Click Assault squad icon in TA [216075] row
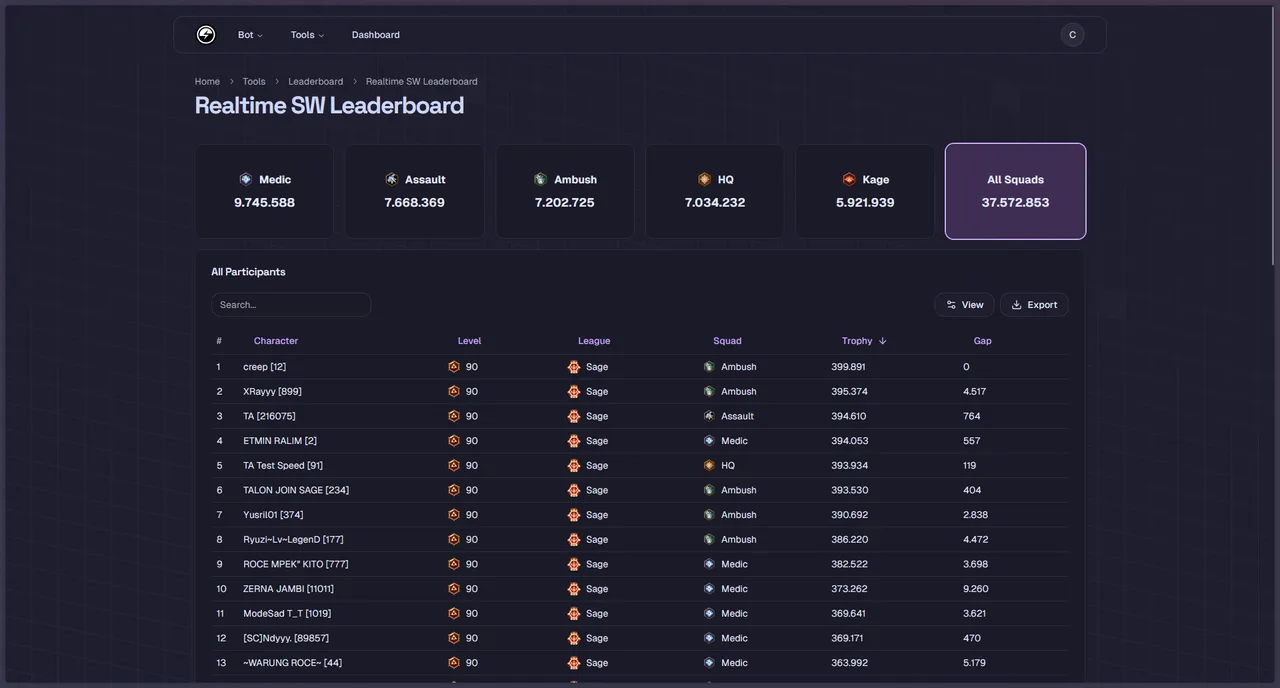The width and height of the screenshot is (1280, 688). click(x=709, y=416)
